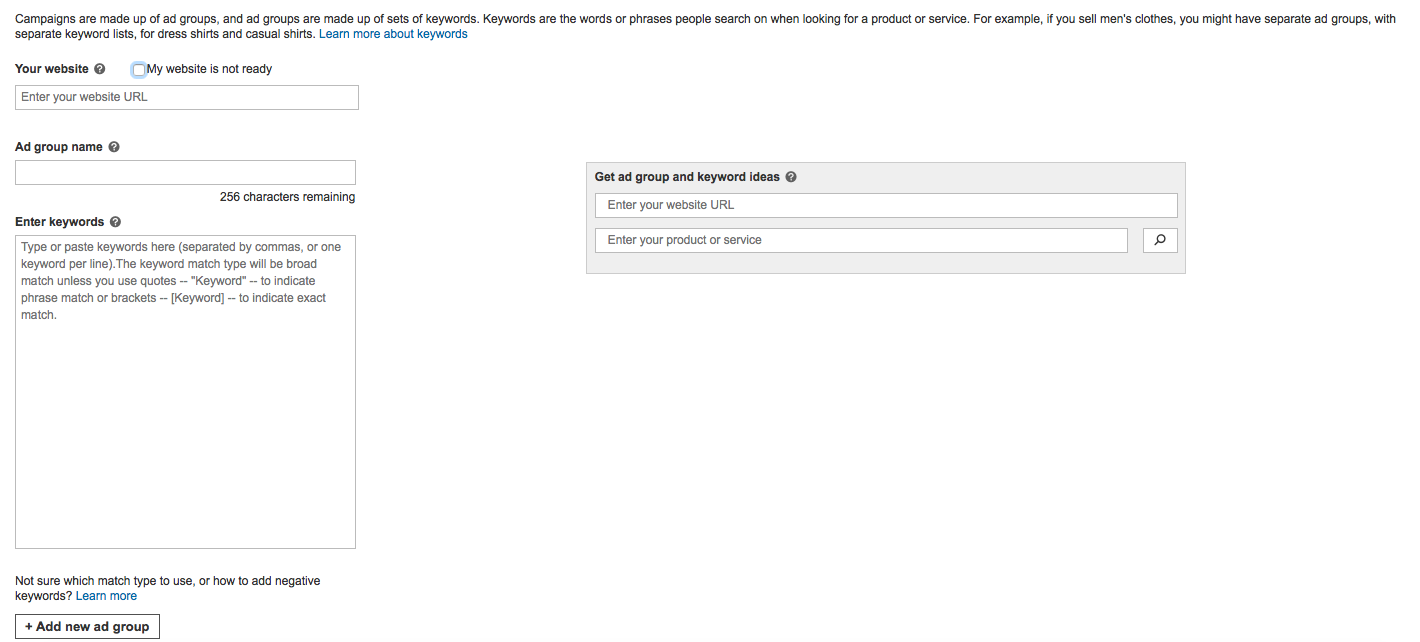The image size is (1420, 642).
Task: Check the My website is not ready box
Action: [139, 69]
